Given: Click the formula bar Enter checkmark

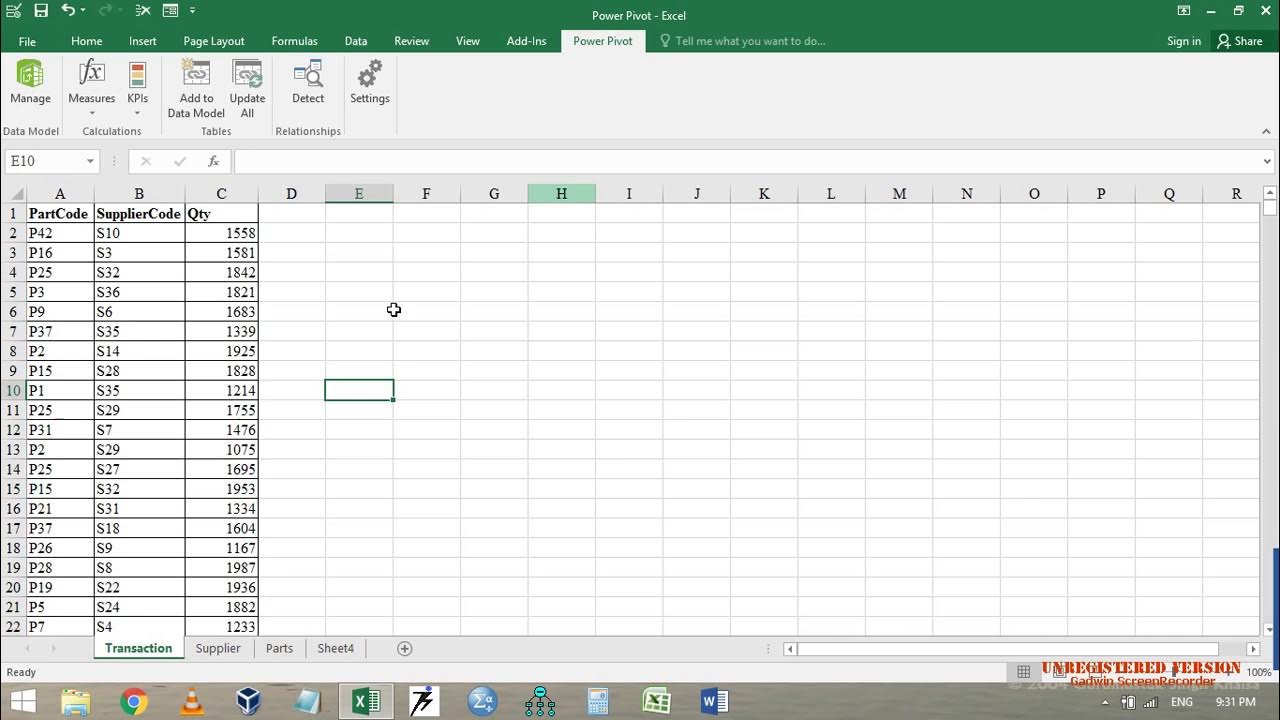Looking at the screenshot, I should [x=180, y=161].
